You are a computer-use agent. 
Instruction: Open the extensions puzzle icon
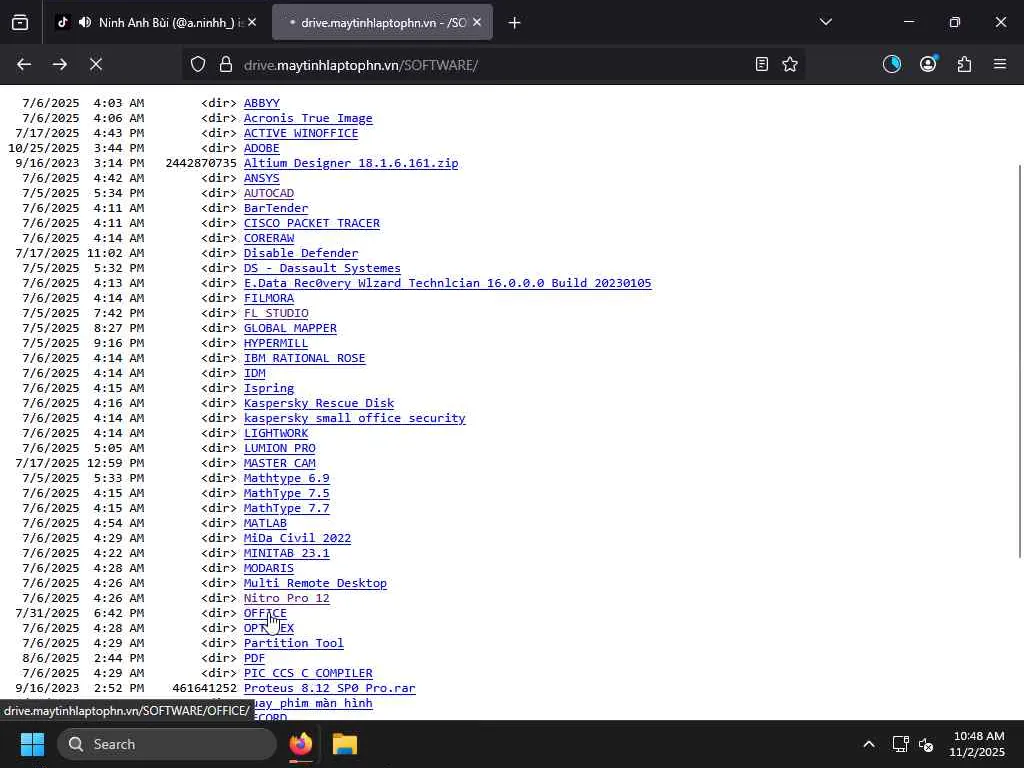pyautogui.click(x=964, y=64)
